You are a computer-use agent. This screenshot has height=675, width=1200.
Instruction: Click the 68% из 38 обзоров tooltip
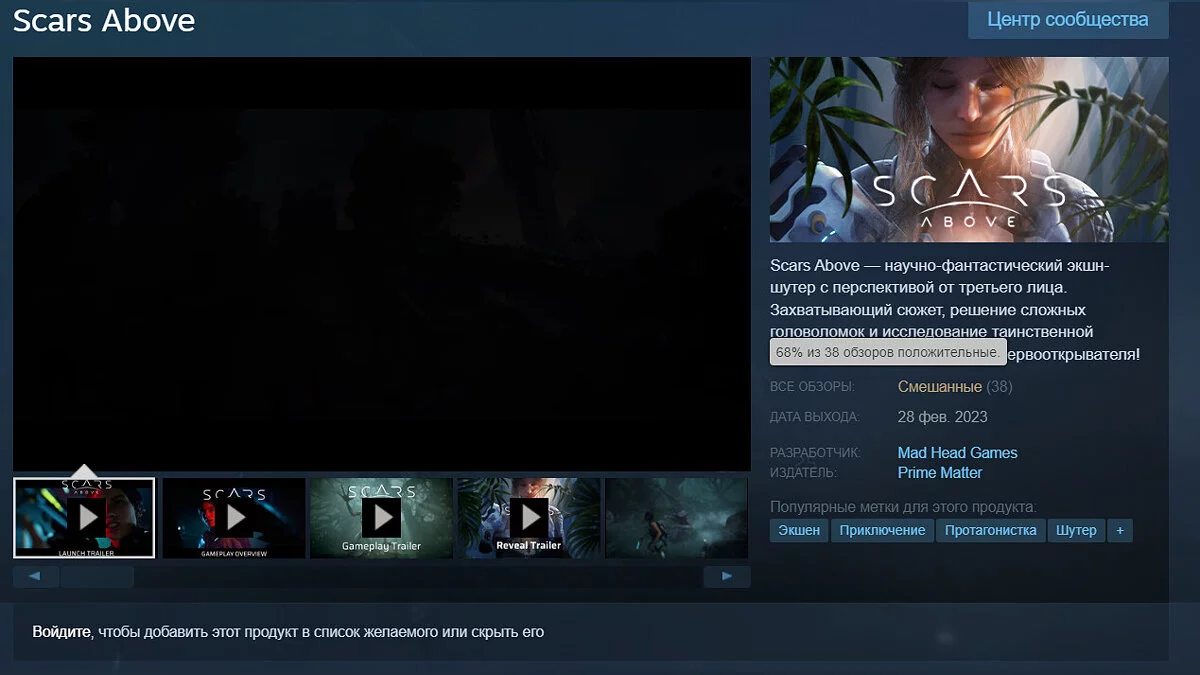tap(888, 353)
